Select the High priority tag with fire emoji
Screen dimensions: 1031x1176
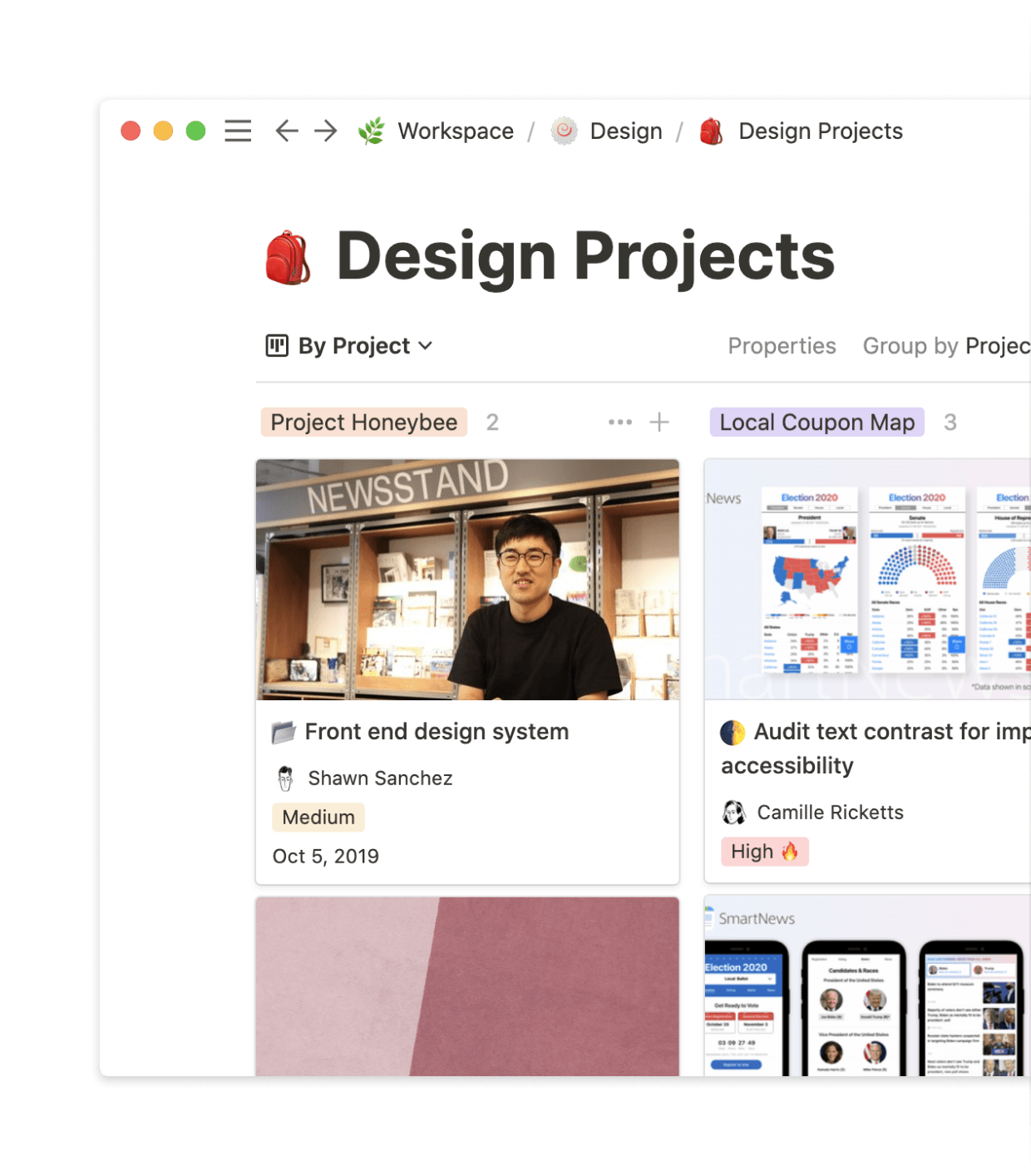coord(764,851)
